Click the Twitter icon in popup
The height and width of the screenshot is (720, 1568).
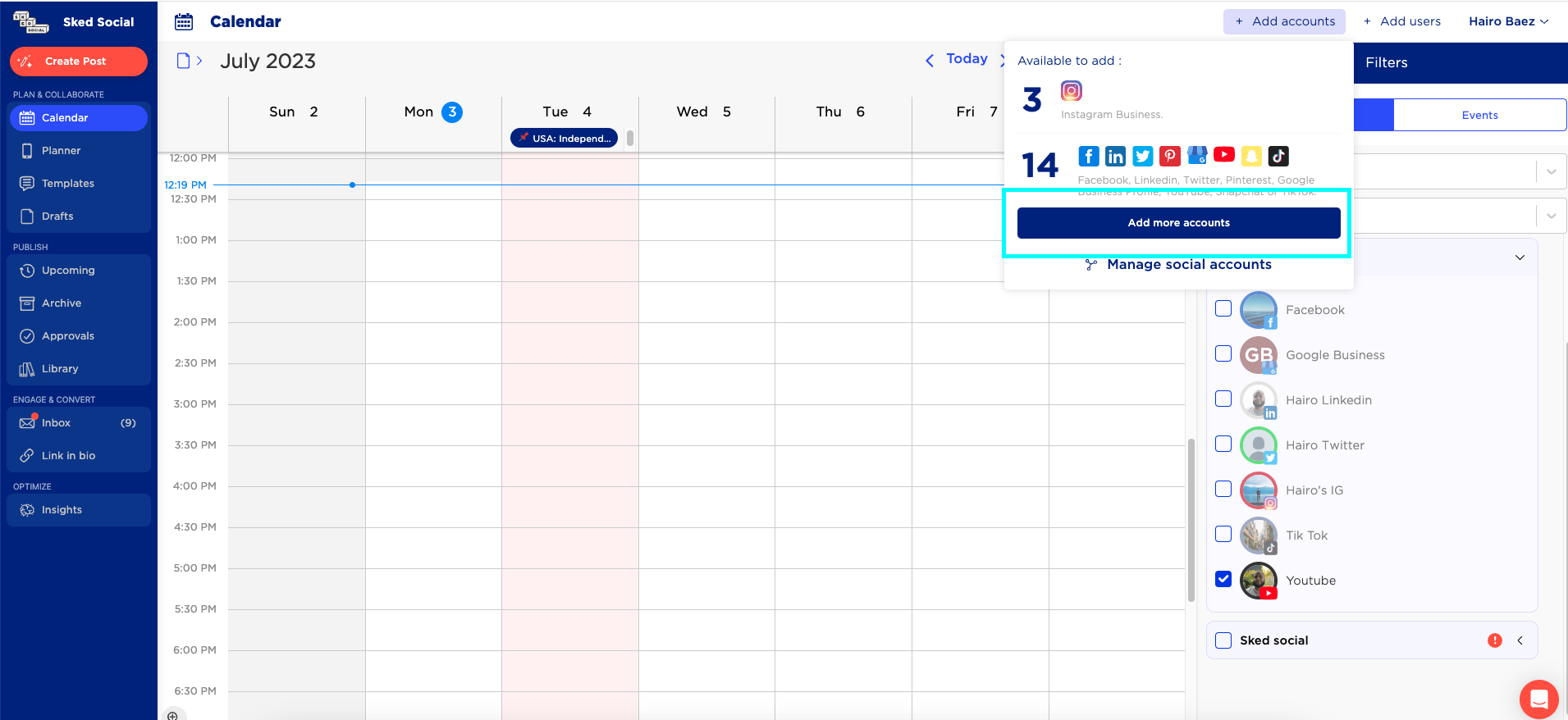pyautogui.click(x=1143, y=156)
